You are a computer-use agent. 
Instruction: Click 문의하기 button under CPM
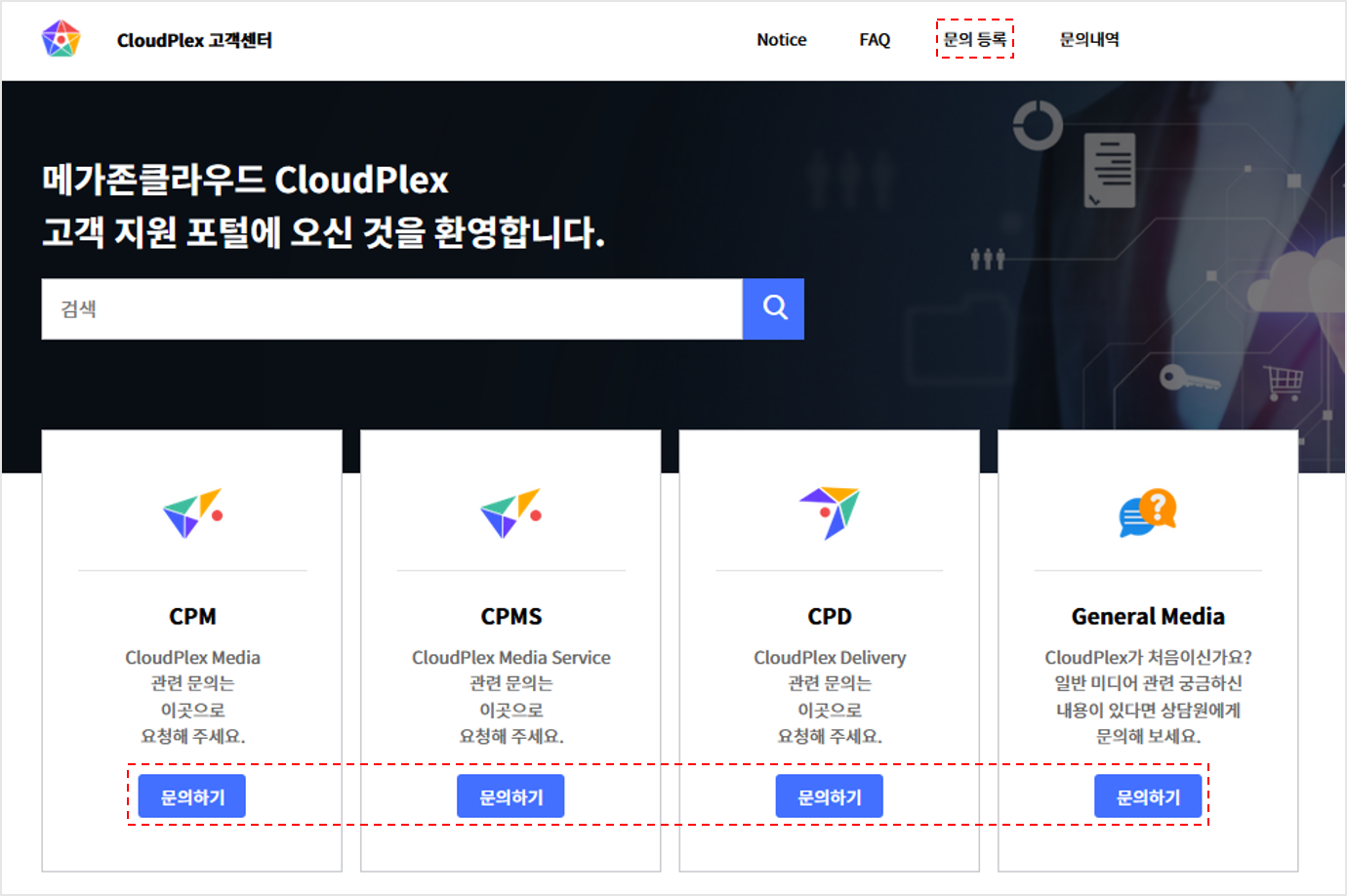click(x=191, y=795)
